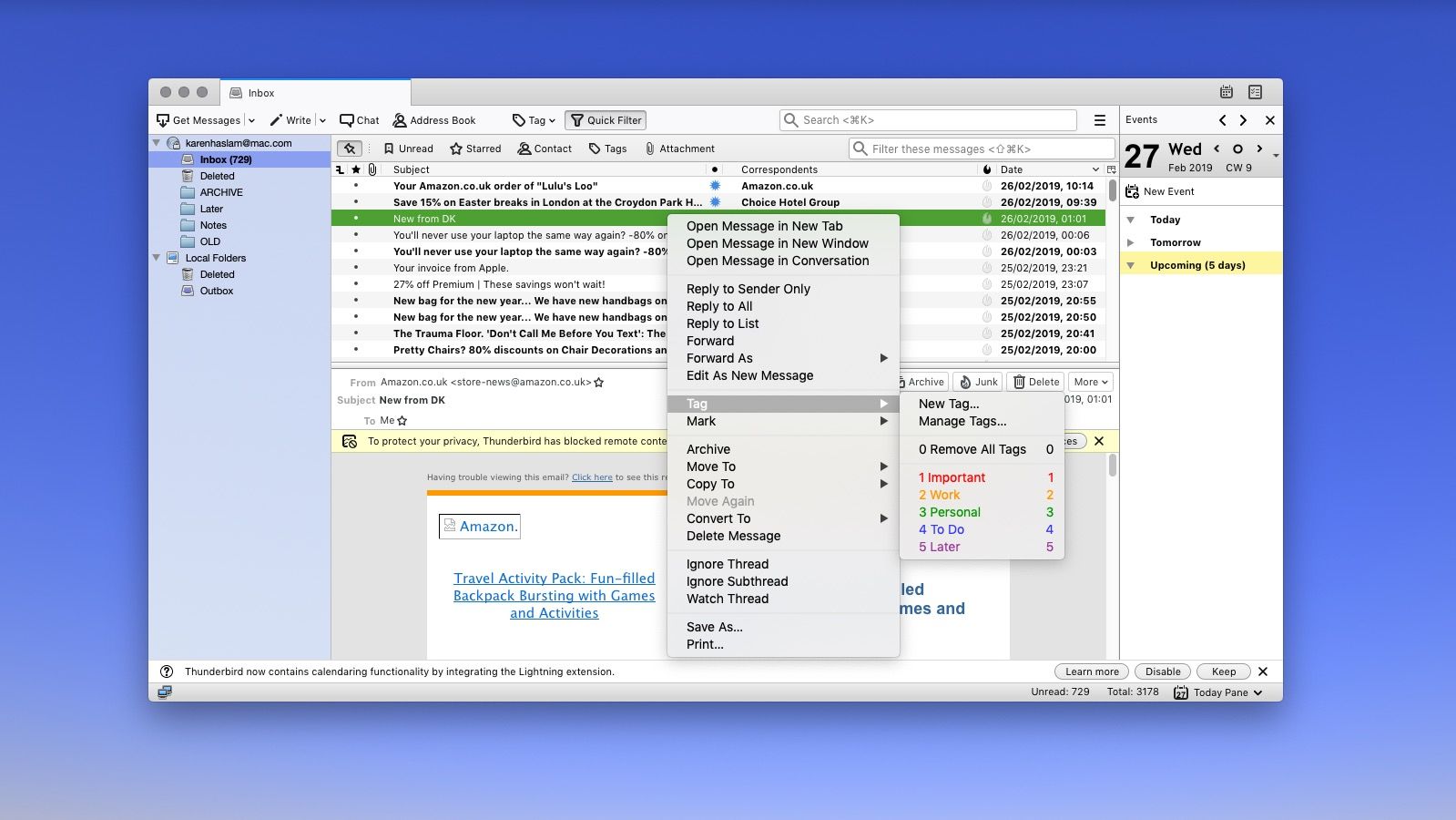The width and height of the screenshot is (1456, 820).
Task: Sort by starred column header
Action: tap(356, 169)
